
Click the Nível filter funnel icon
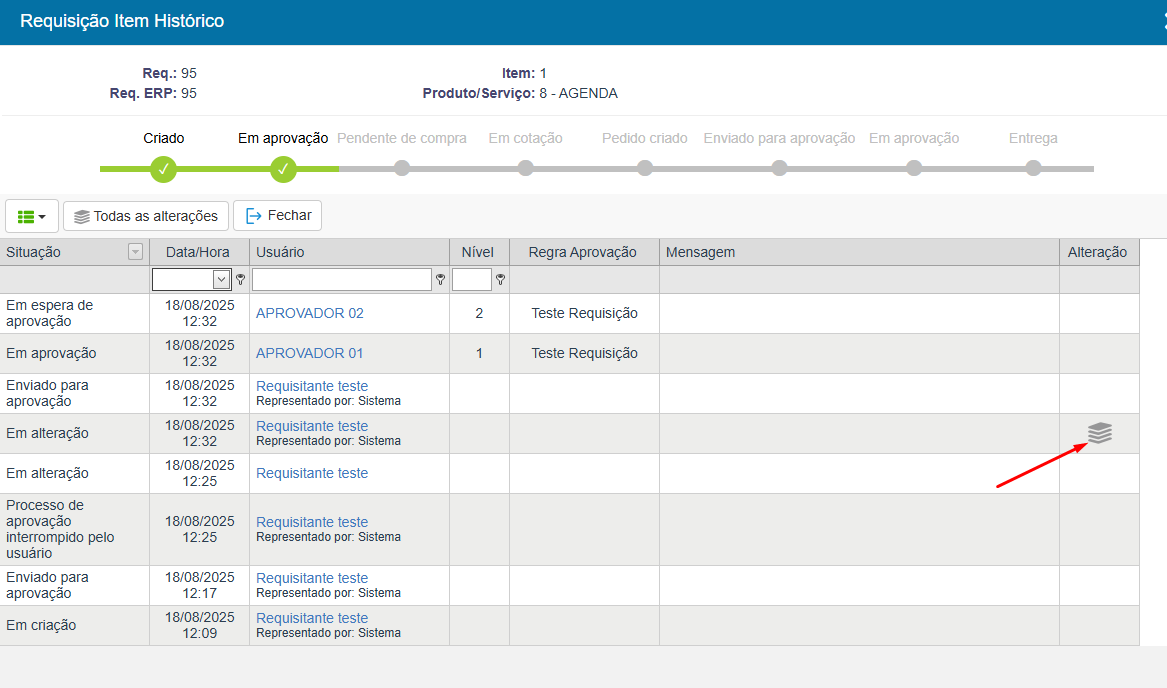point(500,280)
